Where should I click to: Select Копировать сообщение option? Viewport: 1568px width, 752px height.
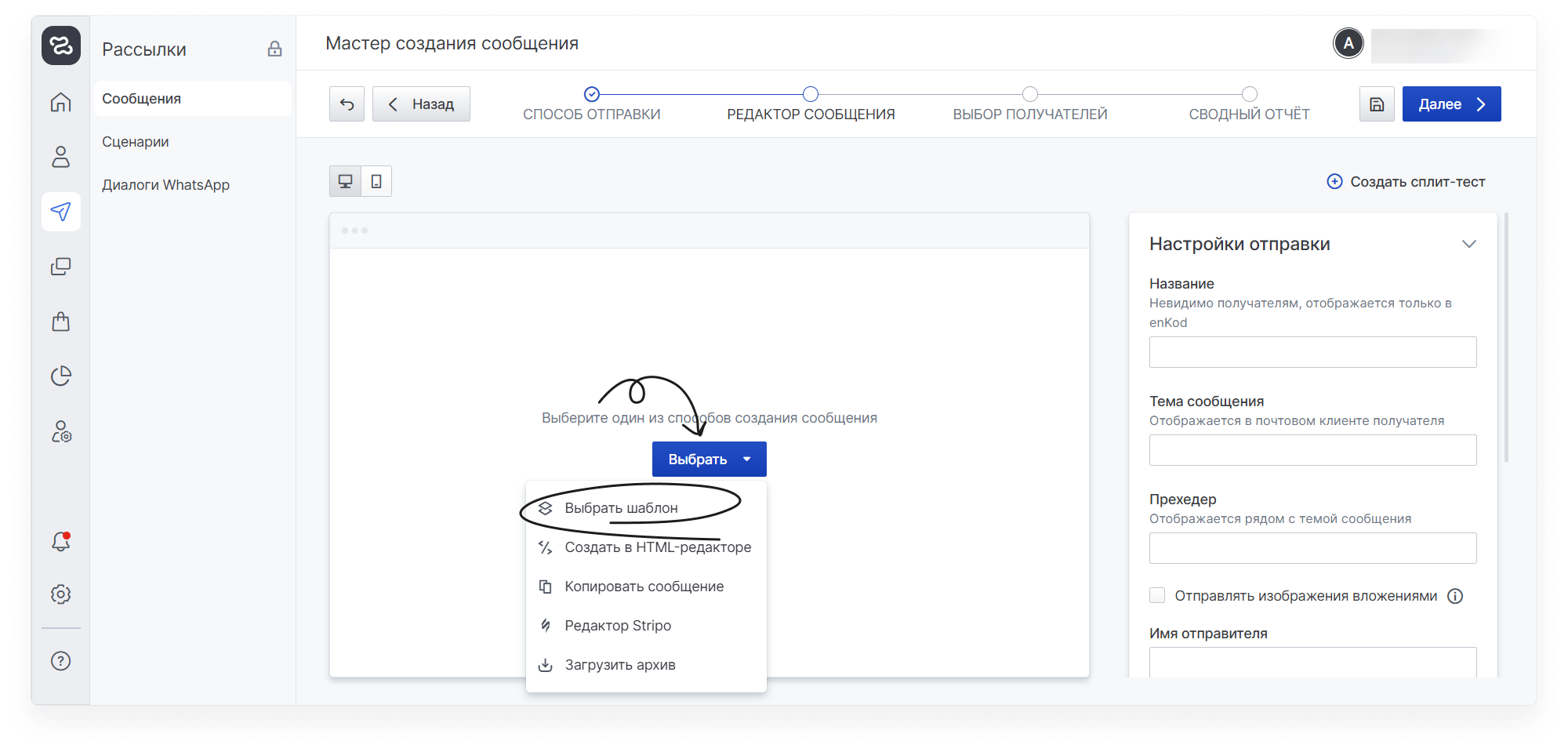646,587
